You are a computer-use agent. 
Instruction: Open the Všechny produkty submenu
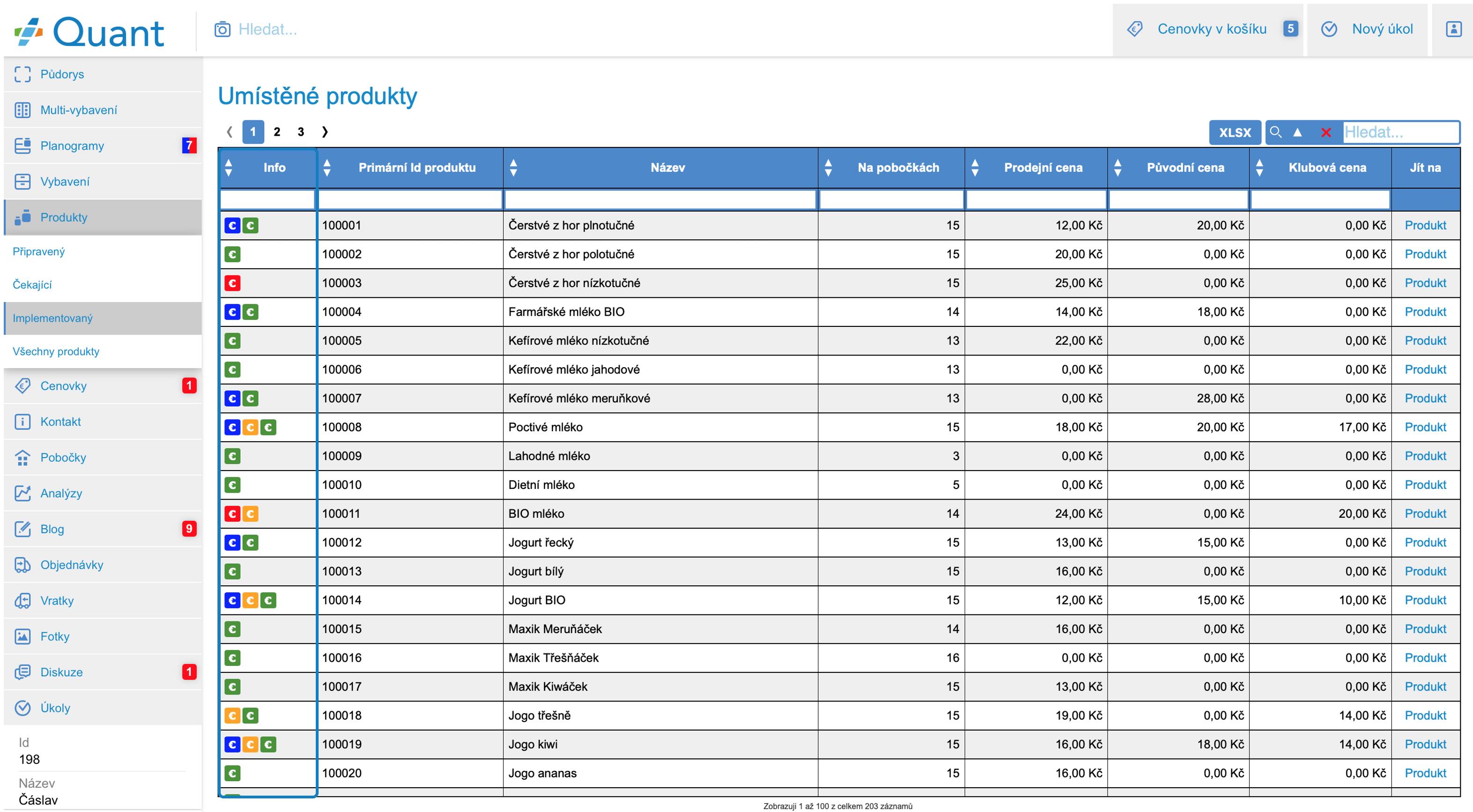point(103,351)
